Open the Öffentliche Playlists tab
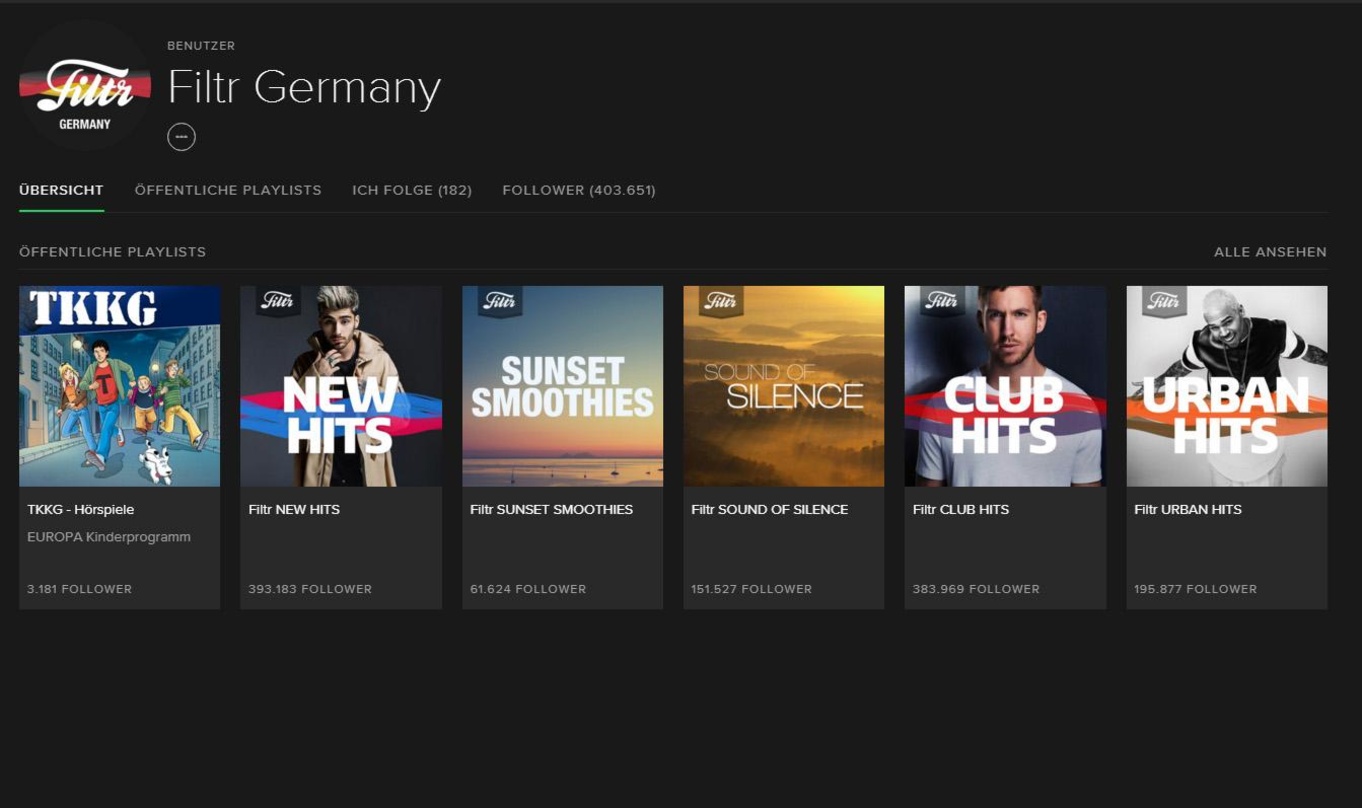This screenshot has width=1362, height=808. (x=228, y=190)
